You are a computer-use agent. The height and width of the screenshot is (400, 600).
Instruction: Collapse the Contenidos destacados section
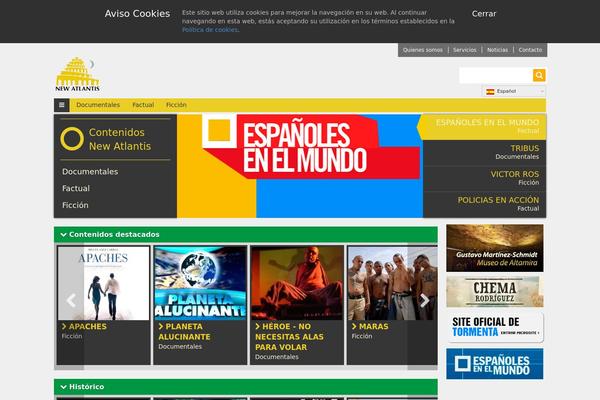point(64,235)
